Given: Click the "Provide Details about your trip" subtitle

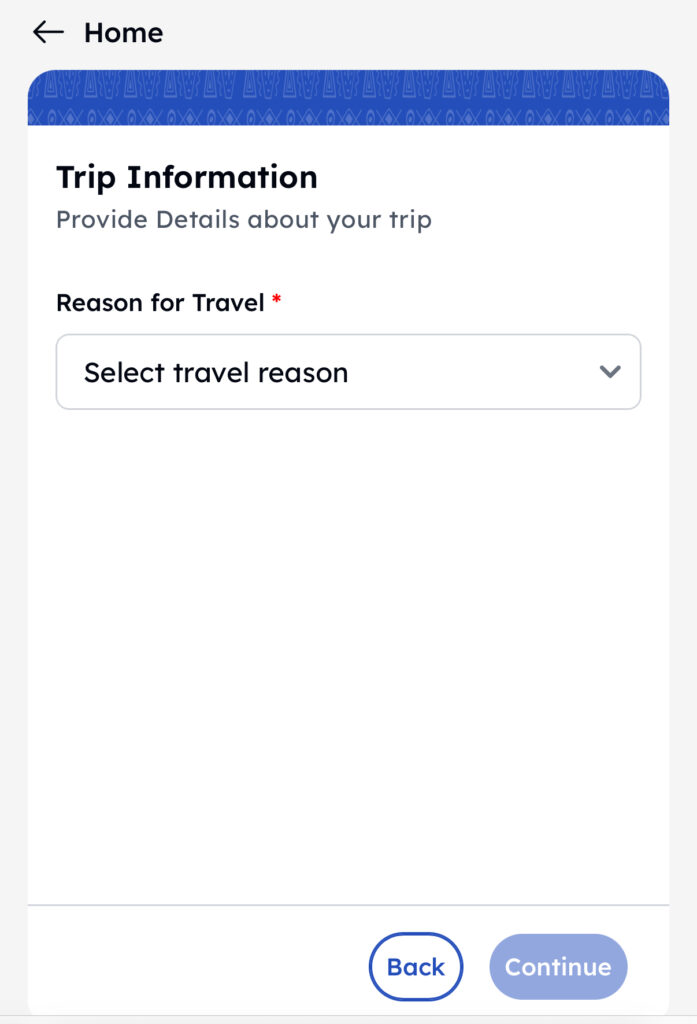Looking at the screenshot, I should (244, 219).
